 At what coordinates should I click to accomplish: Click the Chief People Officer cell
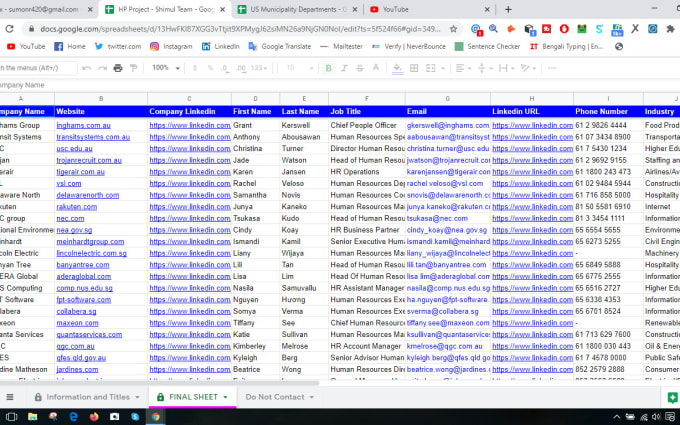click(x=366, y=125)
